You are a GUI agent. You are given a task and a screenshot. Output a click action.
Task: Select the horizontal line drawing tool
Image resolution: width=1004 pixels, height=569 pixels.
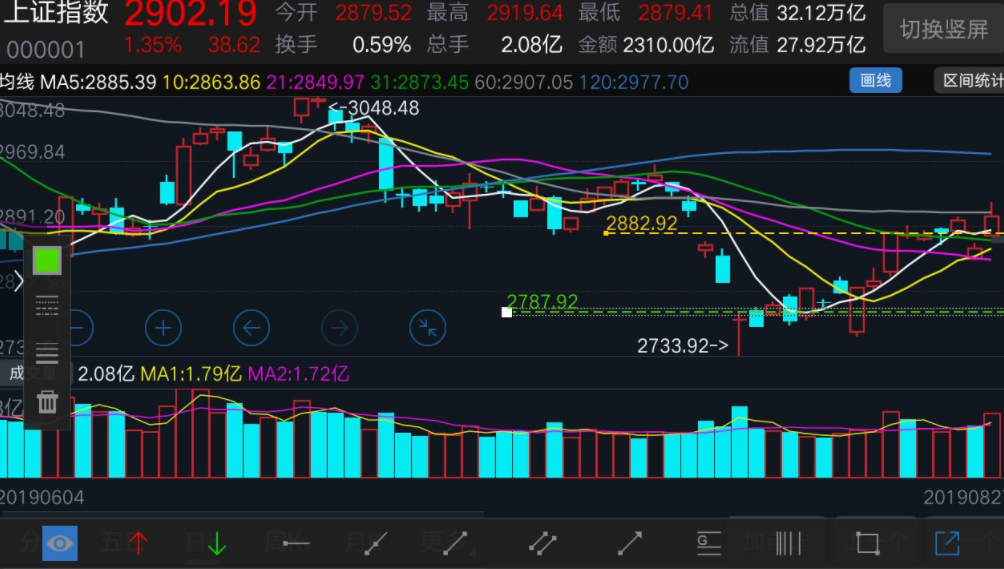point(296,543)
